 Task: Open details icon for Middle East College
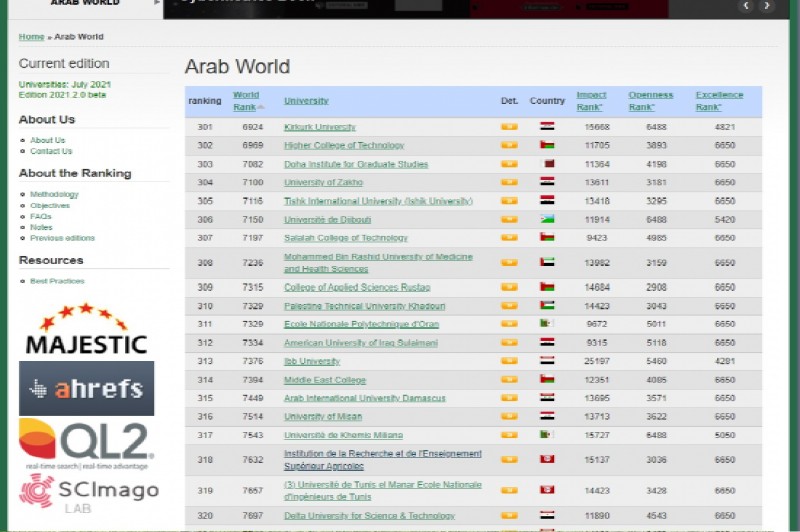click(x=509, y=380)
